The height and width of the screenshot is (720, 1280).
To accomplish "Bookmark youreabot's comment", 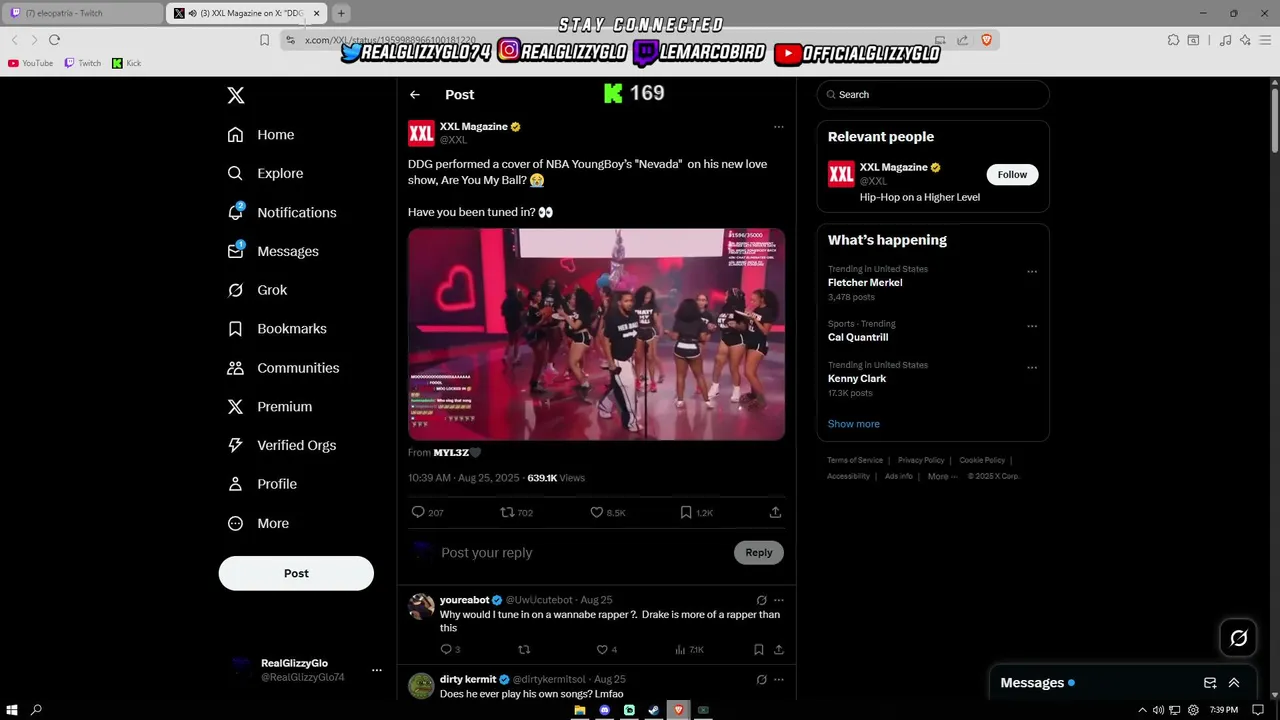I will (x=759, y=650).
